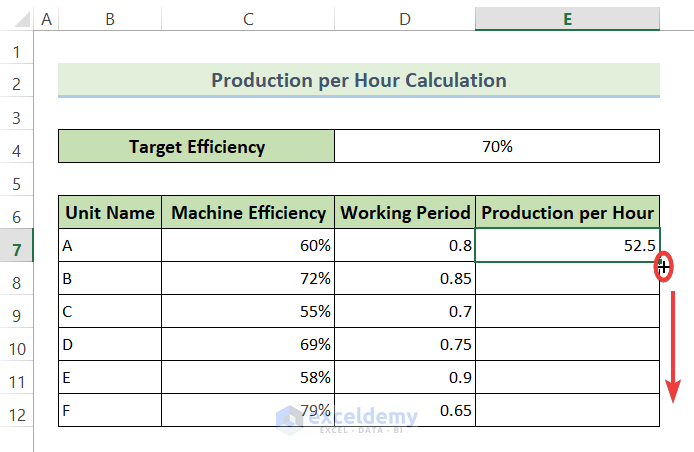Select column C header

coord(248,19)
